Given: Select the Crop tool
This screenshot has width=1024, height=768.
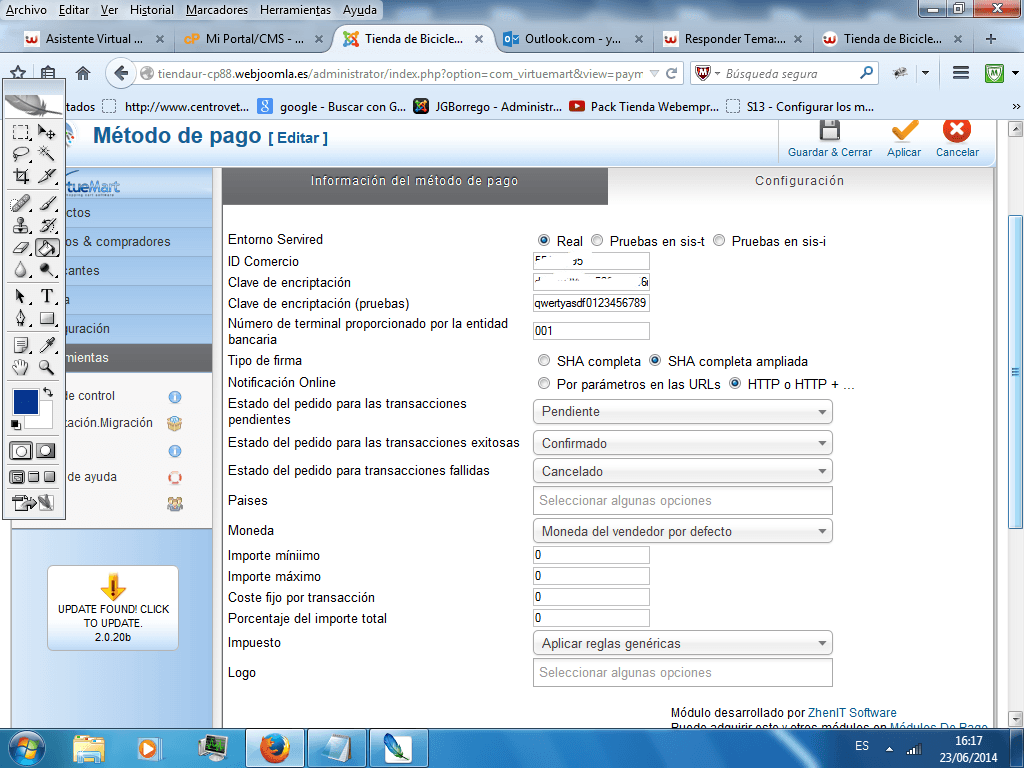Looking at the screenshot, I should pos(21,176).
